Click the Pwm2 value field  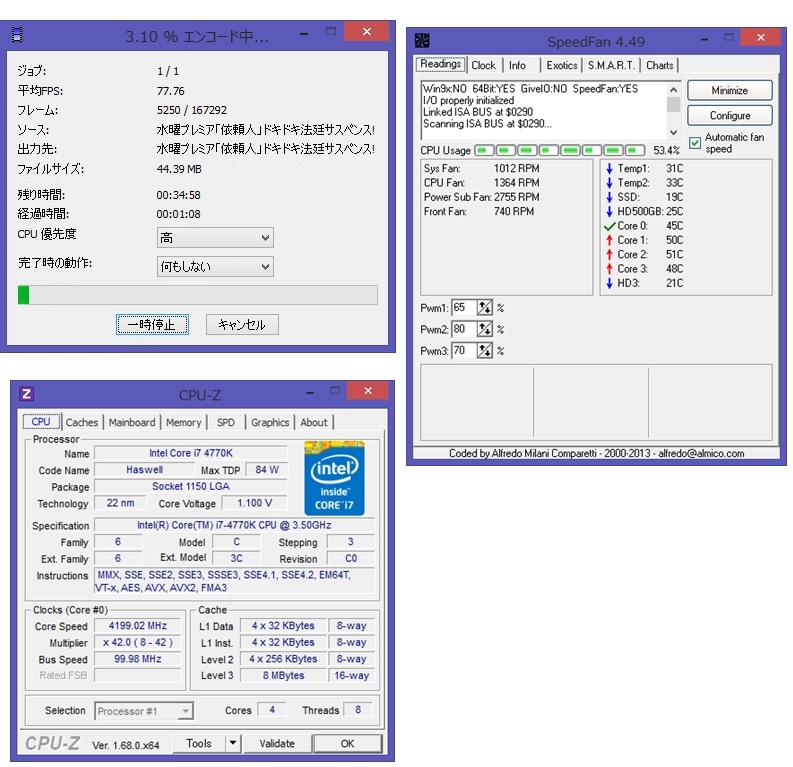[x=464, y=329]
